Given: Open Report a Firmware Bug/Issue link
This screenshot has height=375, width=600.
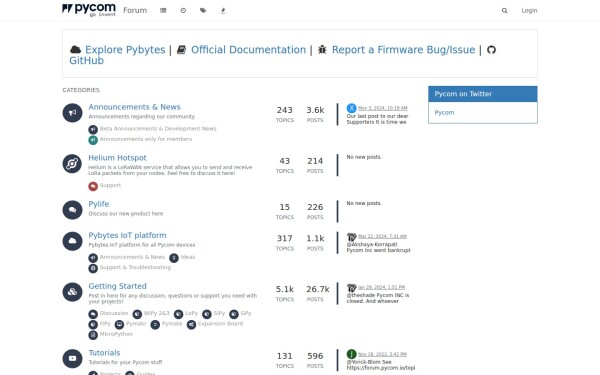Looking at the screenshot, I should tap(403, 50).
